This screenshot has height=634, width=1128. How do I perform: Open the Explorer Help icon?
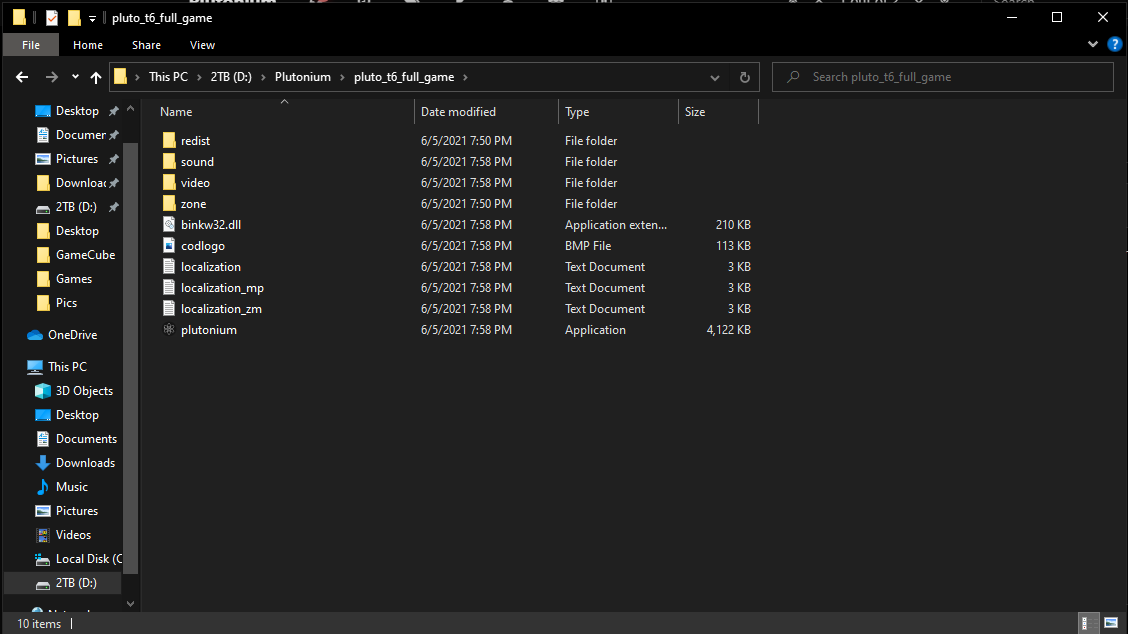[1114, 45]
